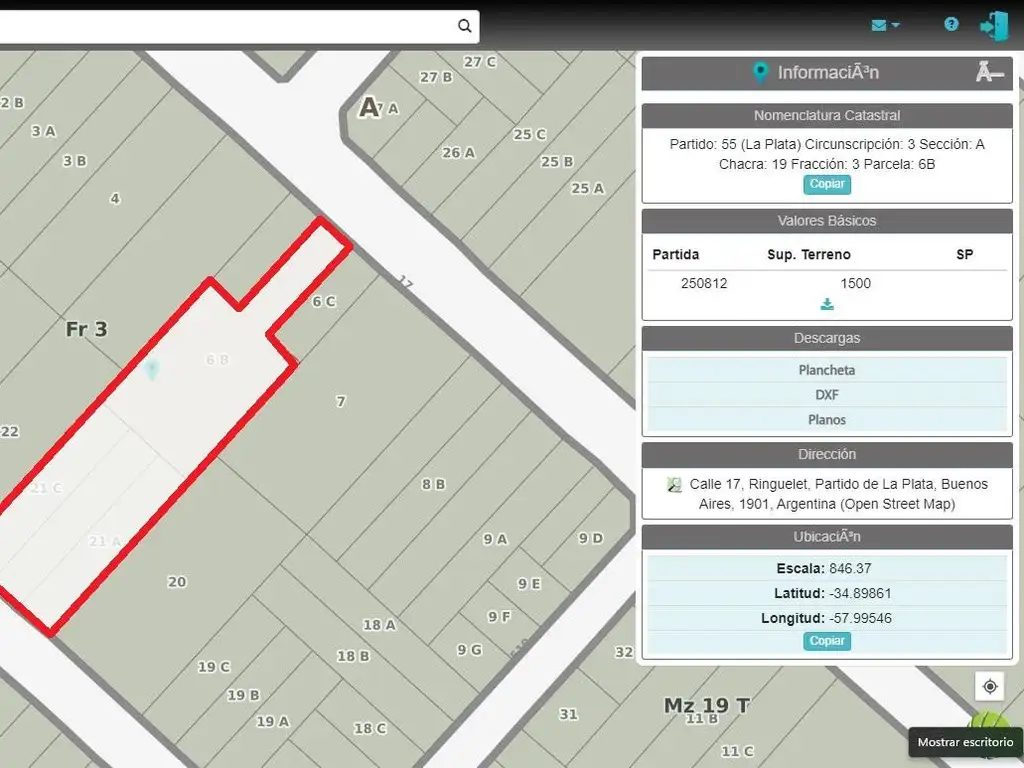Screen dimensions: 1024x768
Task: Click the geolocate crosshair button on map
Action: 990,686
